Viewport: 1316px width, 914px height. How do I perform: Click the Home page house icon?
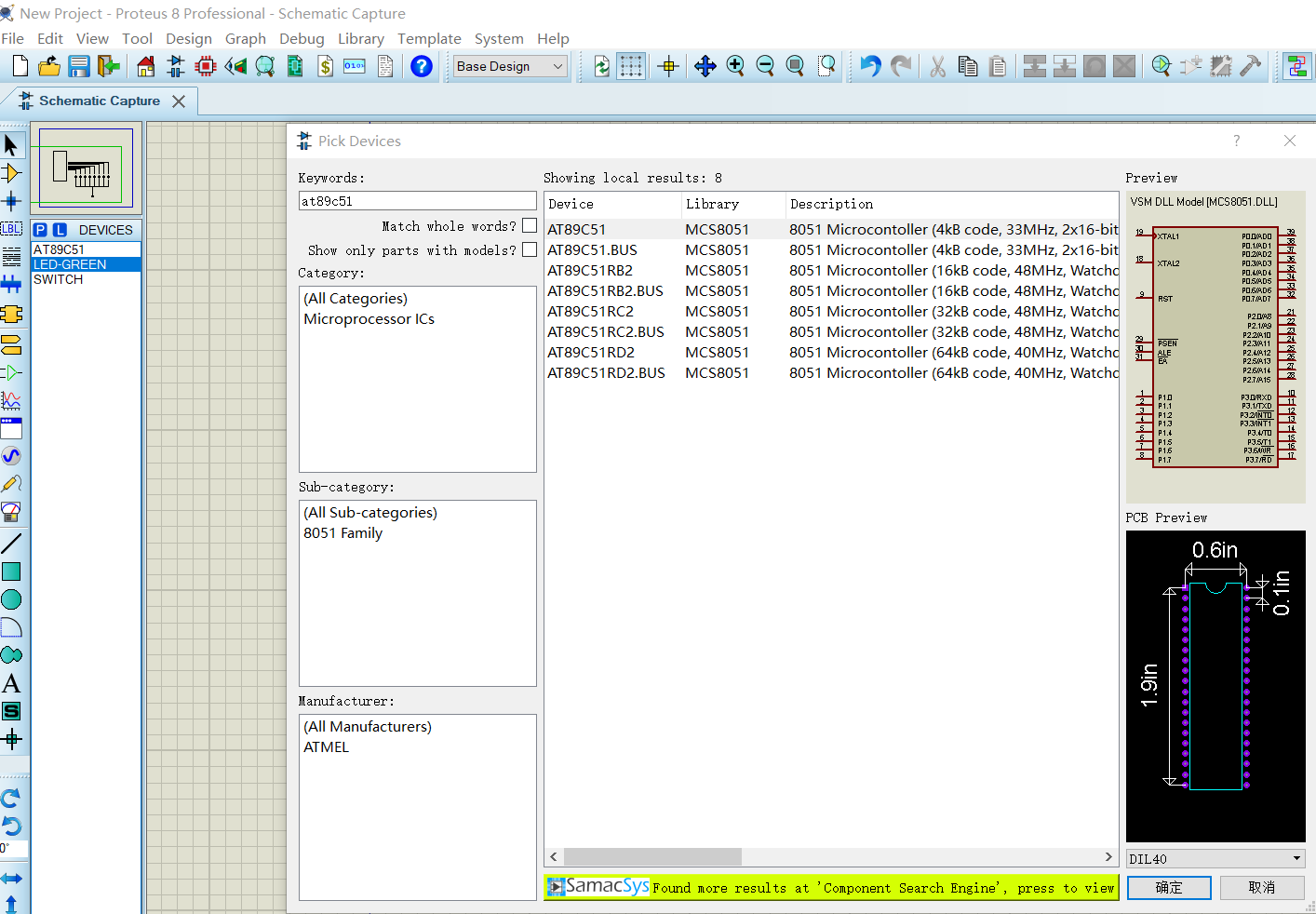[x=146, y=66]
